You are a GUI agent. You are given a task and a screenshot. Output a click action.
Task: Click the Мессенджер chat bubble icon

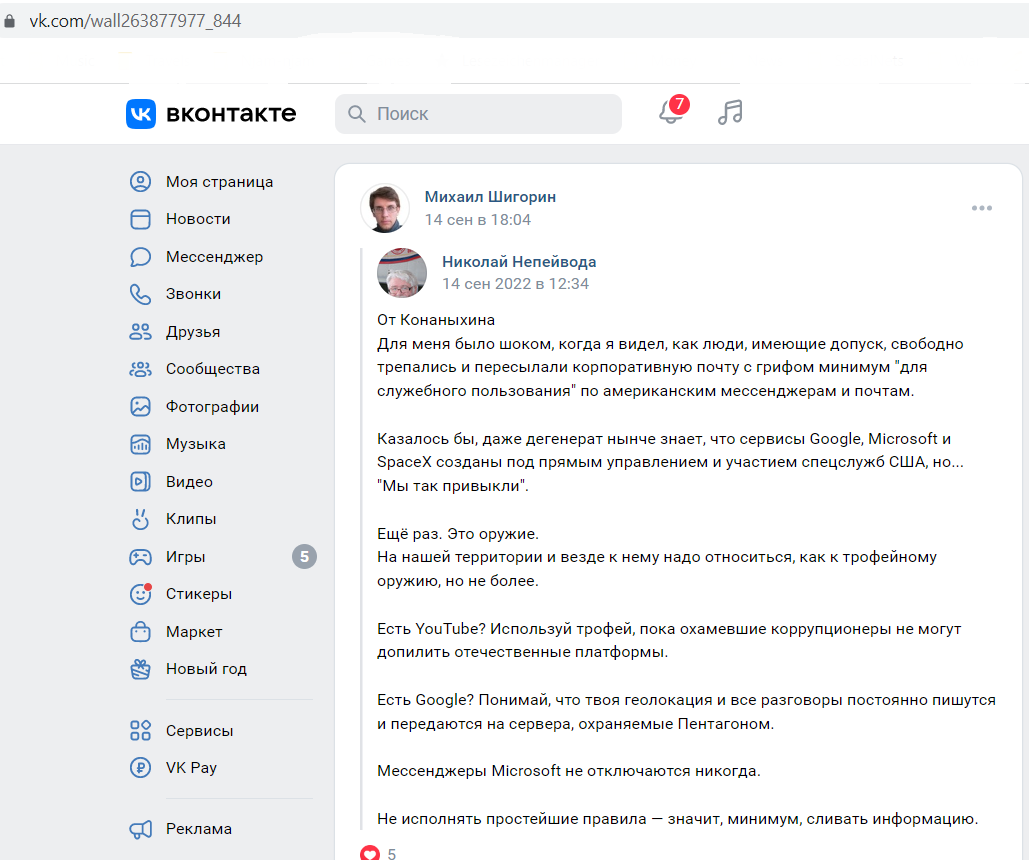(x=140, y=257)
